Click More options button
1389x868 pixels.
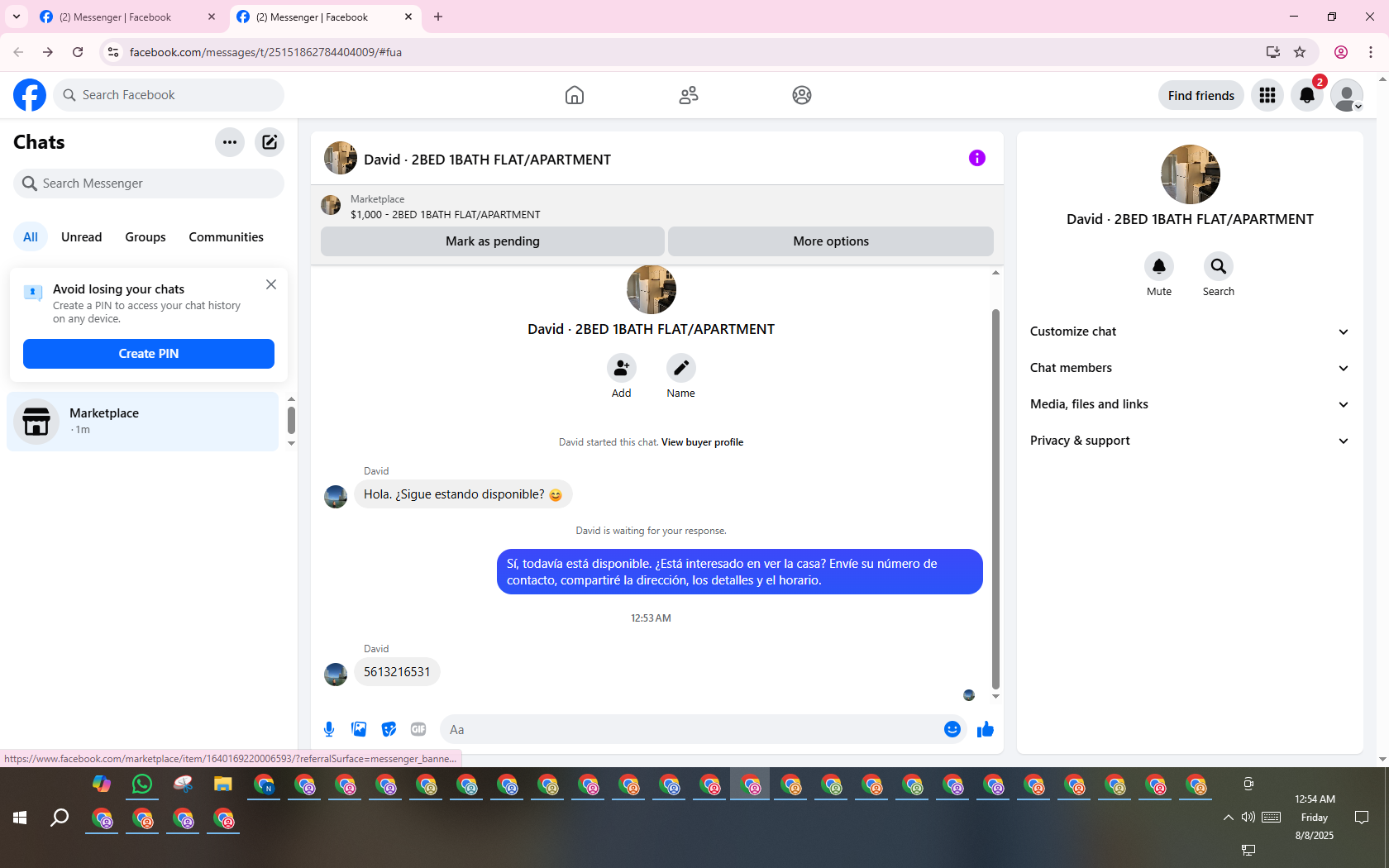[x=831, y=241]
